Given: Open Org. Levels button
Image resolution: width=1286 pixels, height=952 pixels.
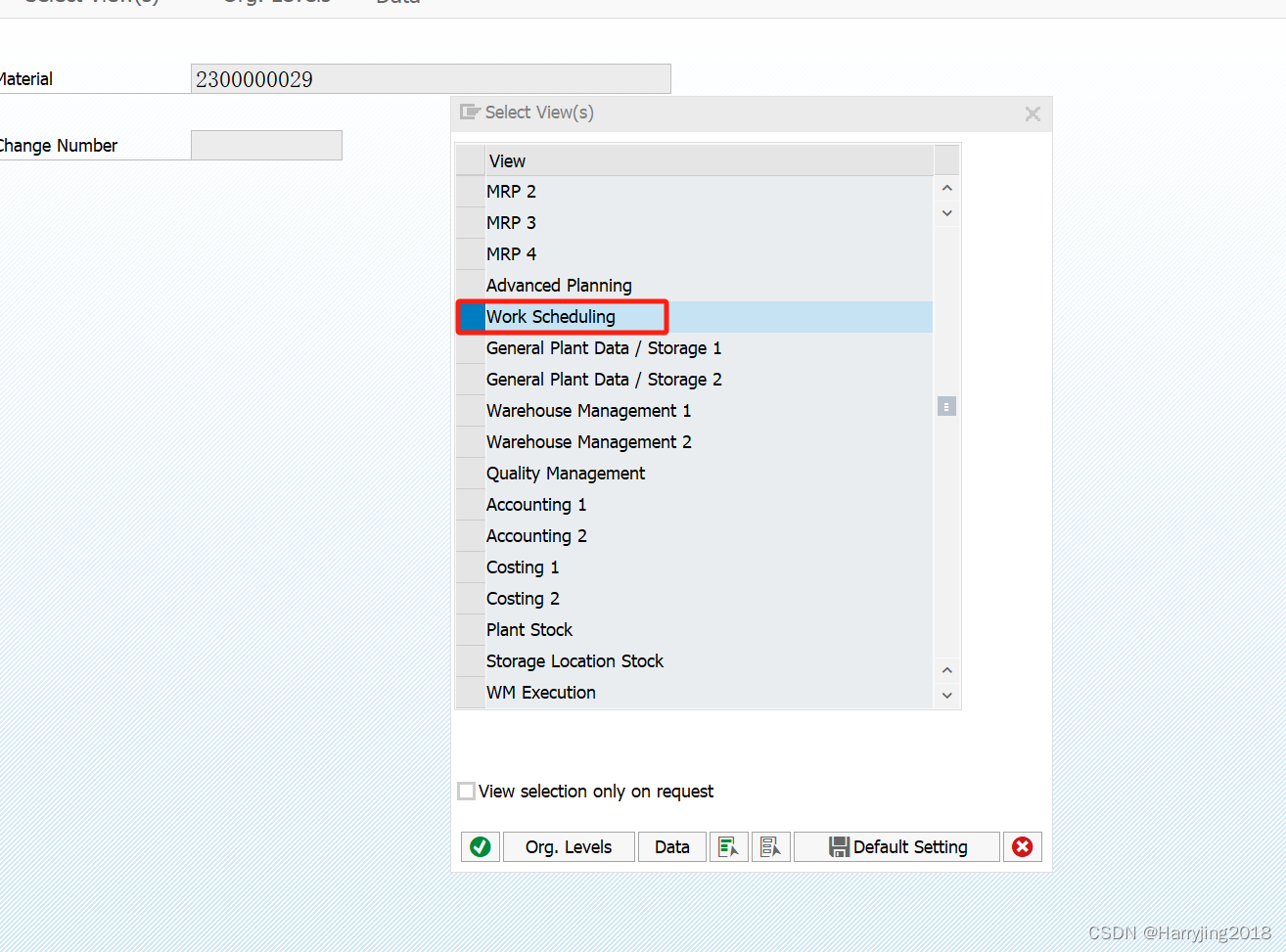Looking at the screenshot, I should coord(569,846).
